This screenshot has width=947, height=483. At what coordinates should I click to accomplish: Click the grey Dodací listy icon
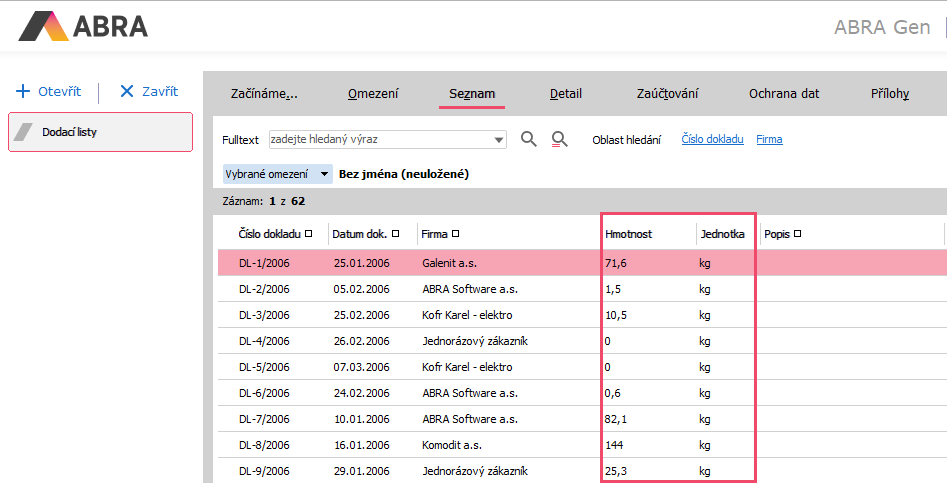click(24, 132)
